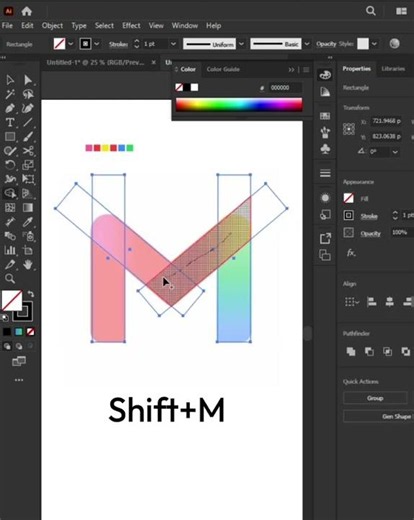Open the Color panel palette icon in dock

point(325,75)
